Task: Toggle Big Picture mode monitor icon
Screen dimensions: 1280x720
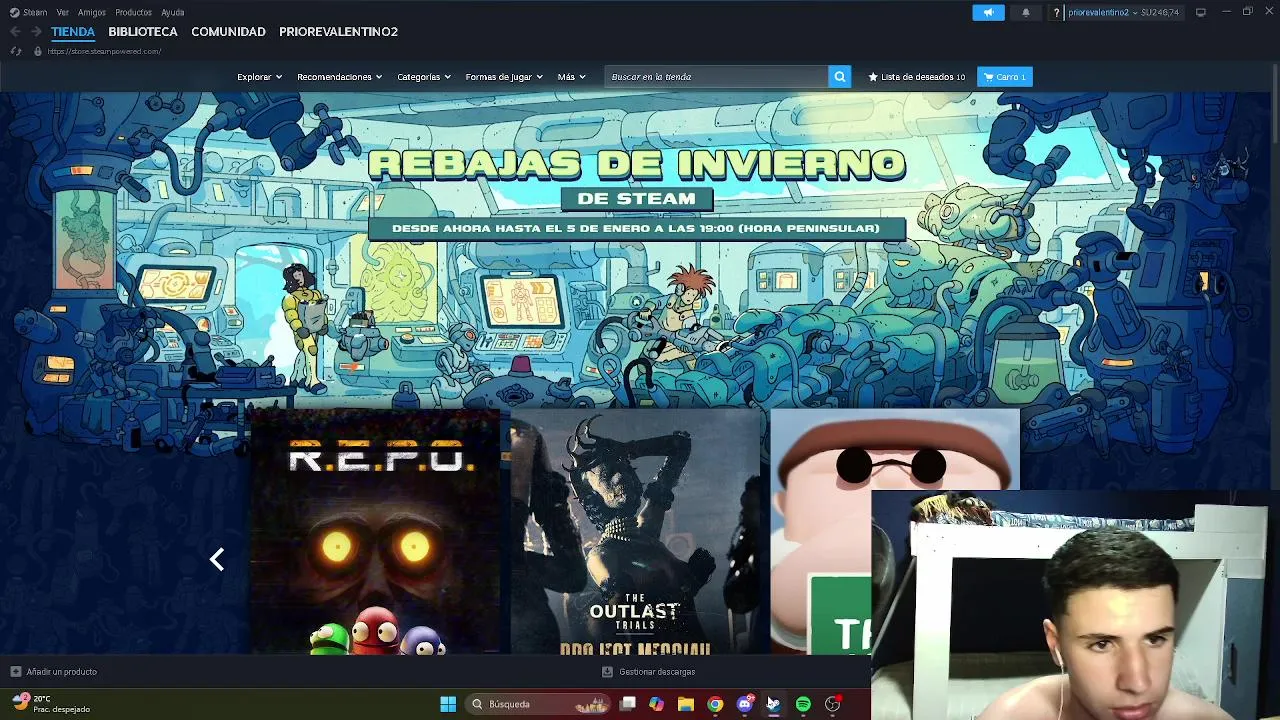Action: click(x=1201, y=12)
